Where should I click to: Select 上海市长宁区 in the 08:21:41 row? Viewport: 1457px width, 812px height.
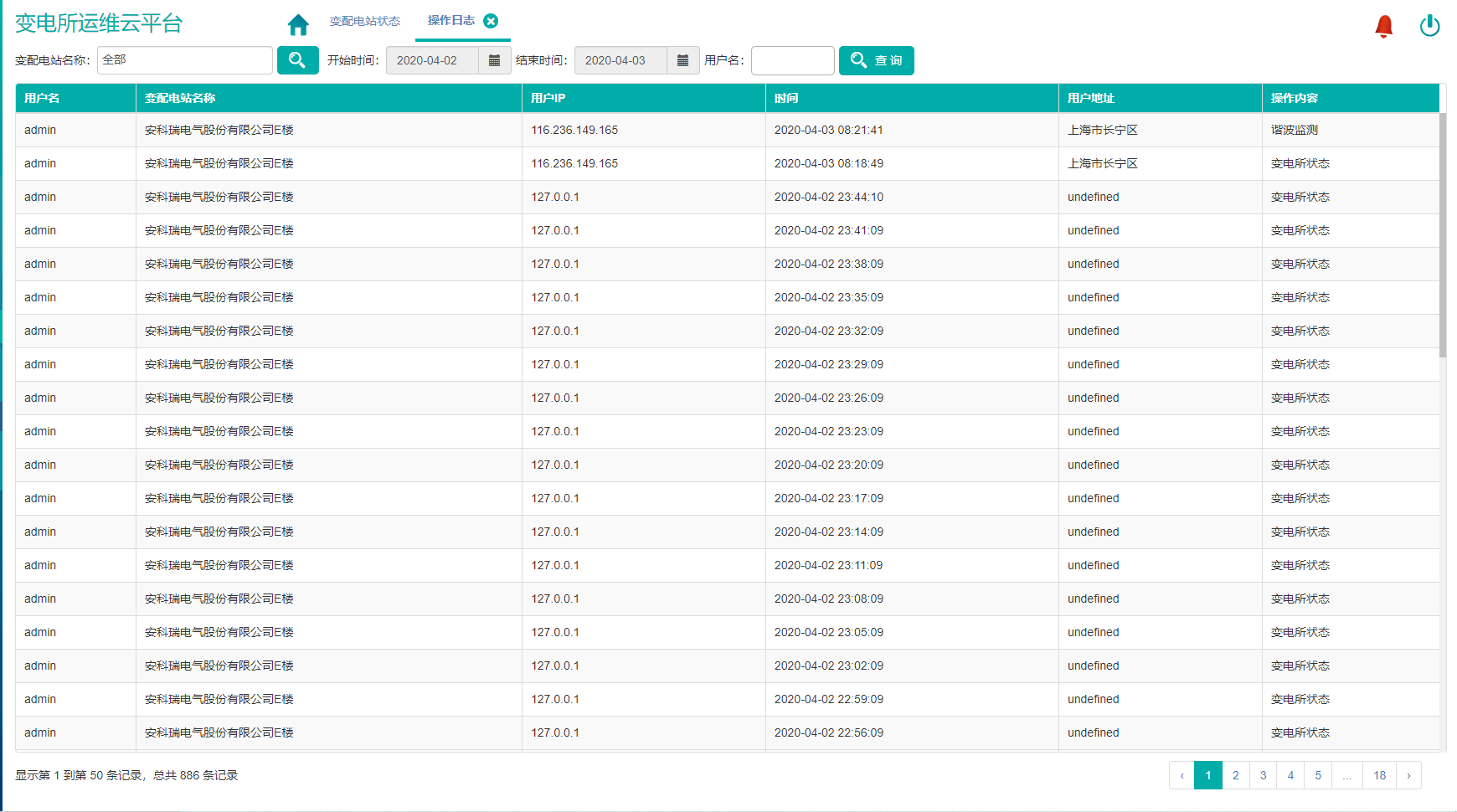click(x=1103, y=130)
